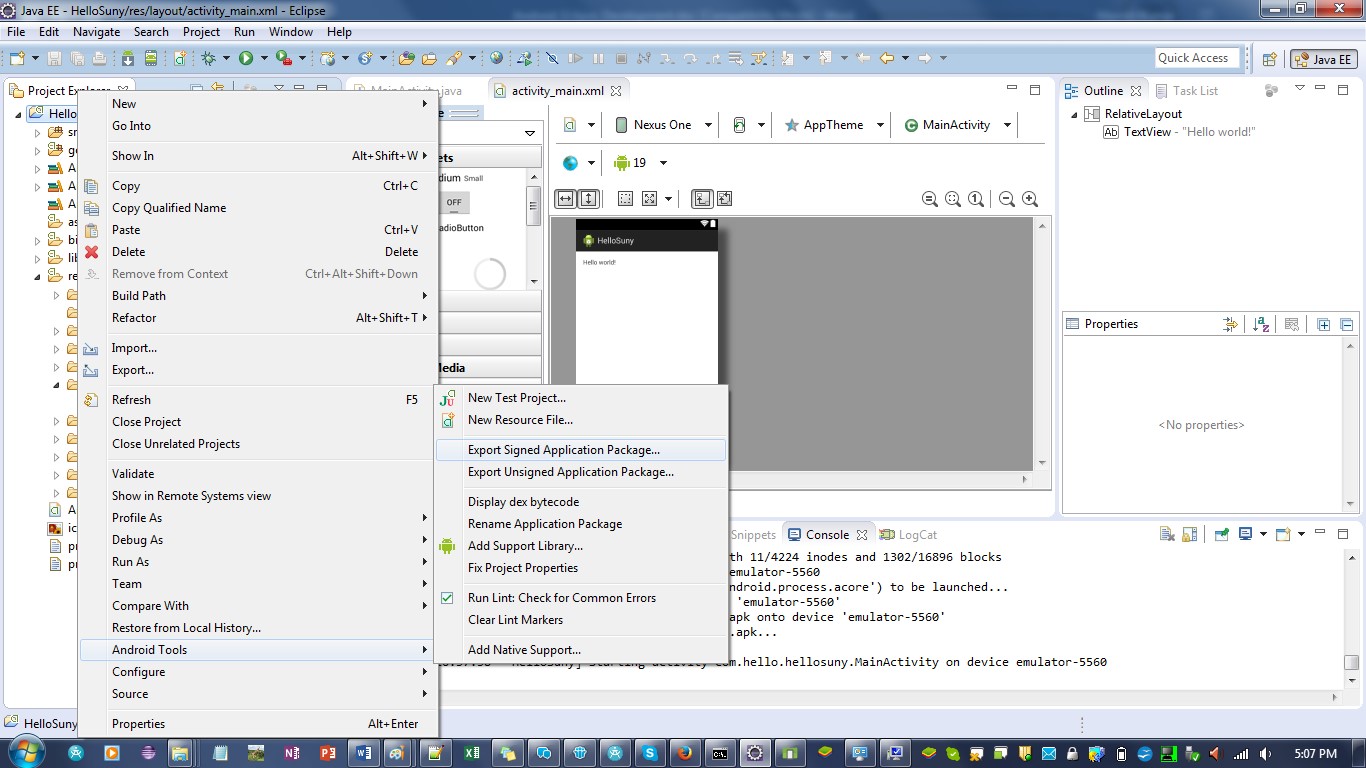The height and width of the screenshot is (768, 1366).
Task: Open the Android SDK Manager toolbar icon
Action: tap(127, 58)
